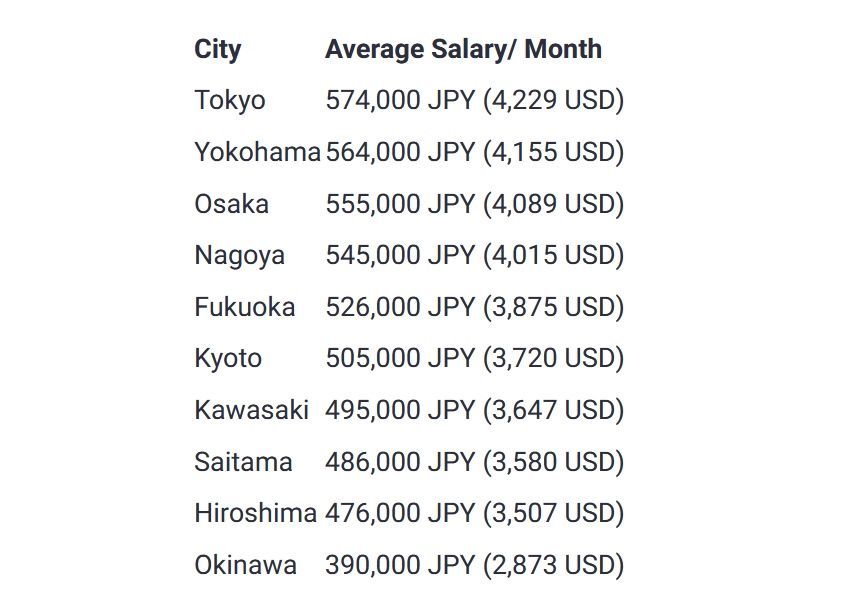Image resolution: width=848 pixels, height=596 pixels.
Task: Click Fukuoka's 526,000 JPY salary value
Action: point(475,307)
